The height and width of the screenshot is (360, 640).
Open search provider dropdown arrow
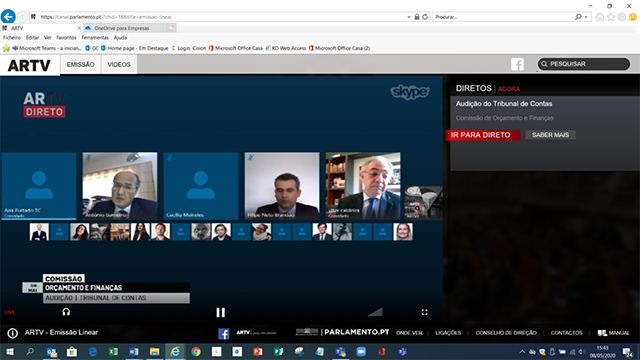click(586, 17)
